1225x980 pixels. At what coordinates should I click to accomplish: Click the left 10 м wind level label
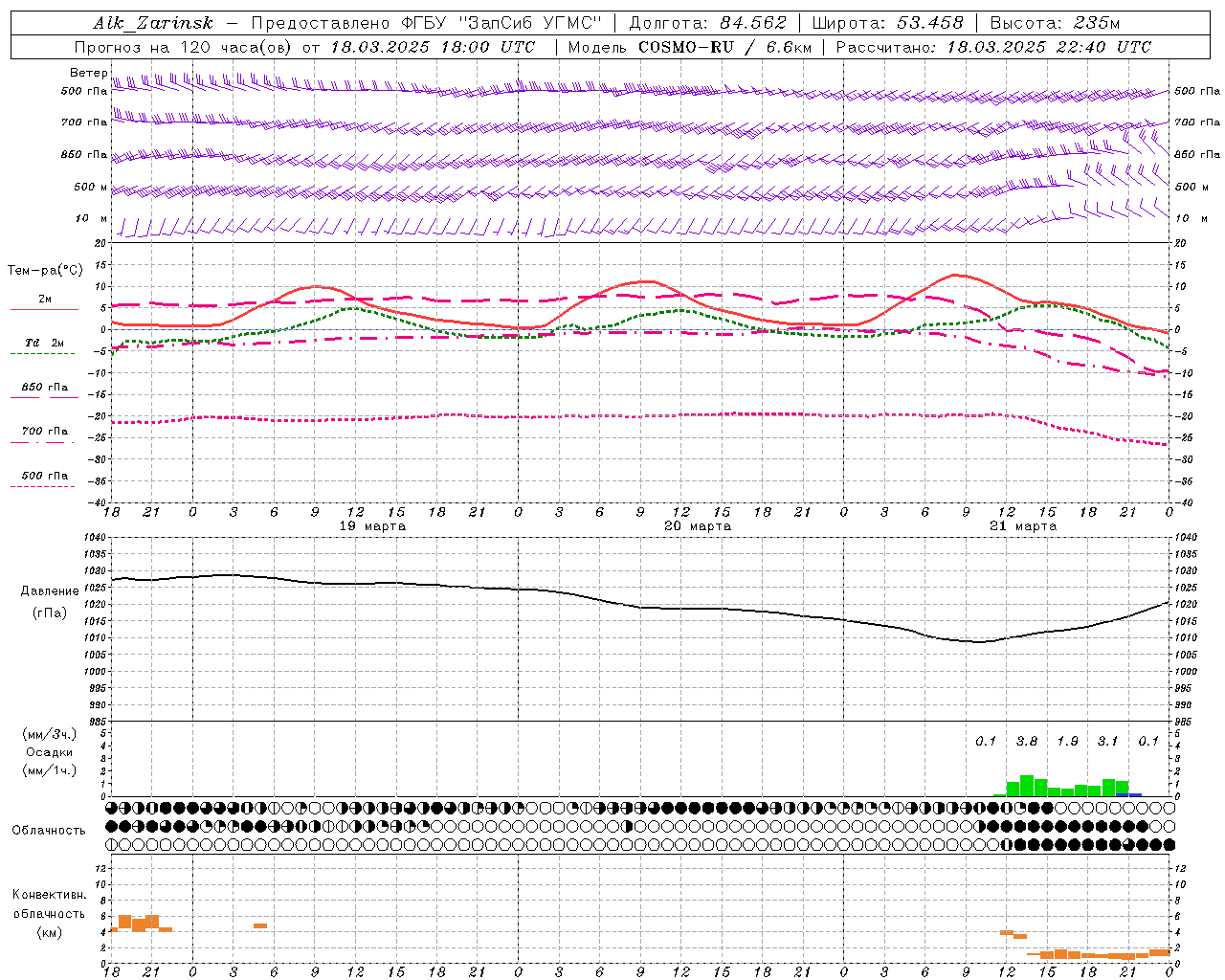[92, 219]
